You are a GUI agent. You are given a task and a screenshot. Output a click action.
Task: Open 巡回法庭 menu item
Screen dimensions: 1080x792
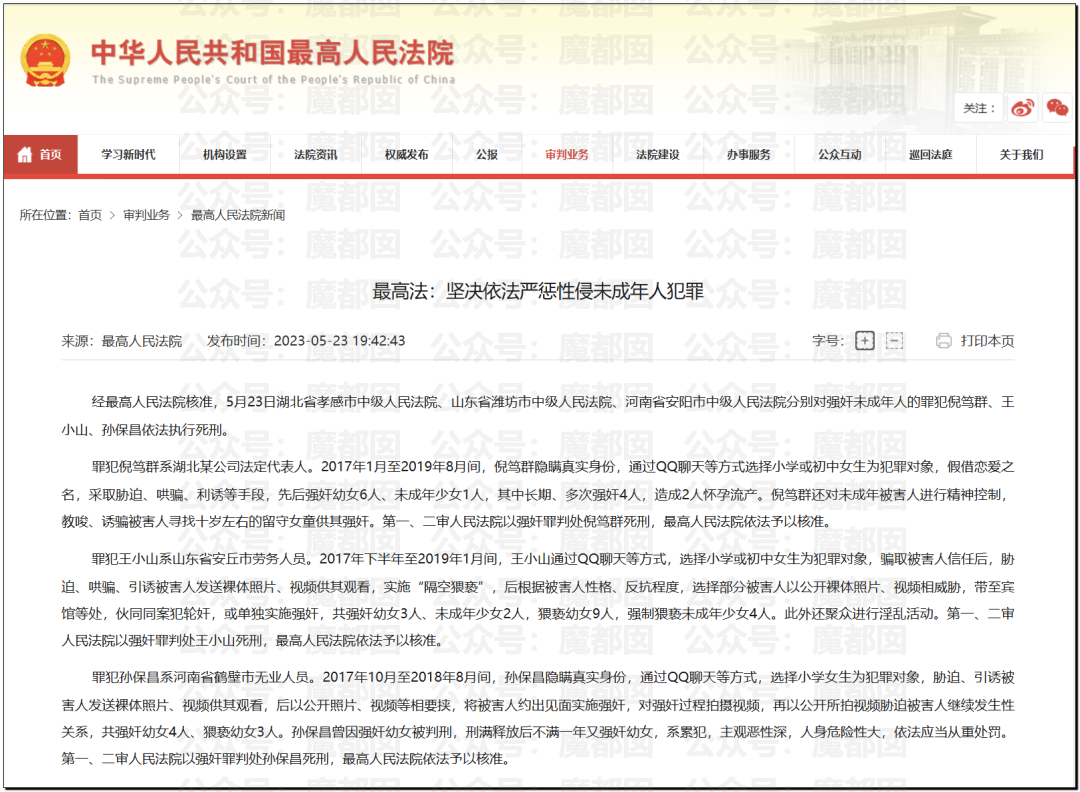(931, 155)
